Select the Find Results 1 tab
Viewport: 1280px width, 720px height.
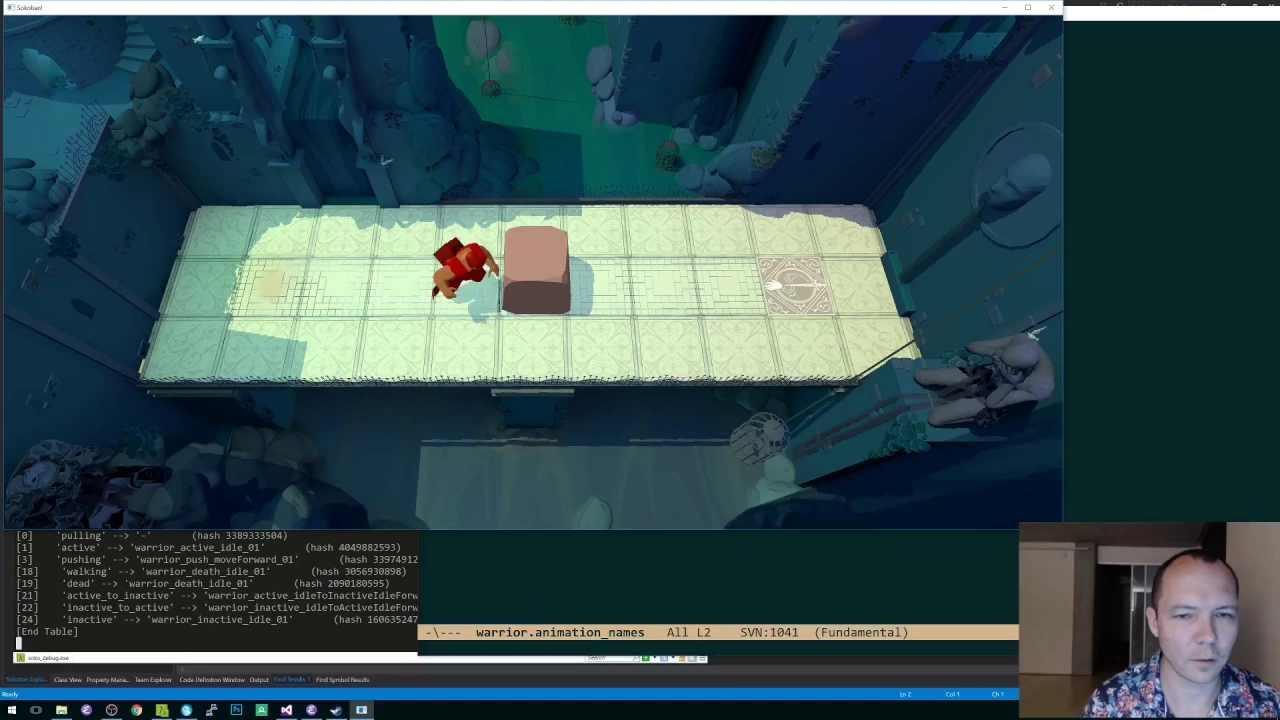tap(292, 680)
